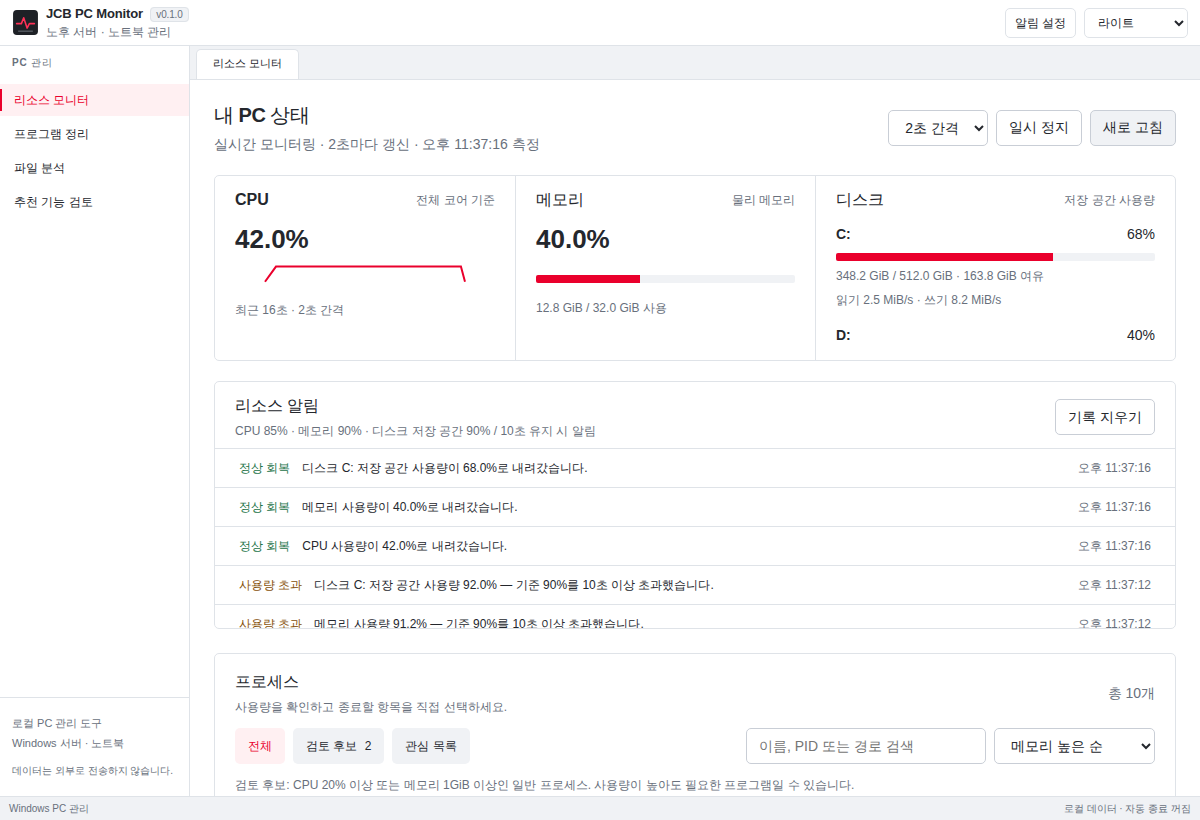Click the 저장 공간 사용량 caption
This screenshot has height=820, width=1200.
click(x=1109, y=200)
